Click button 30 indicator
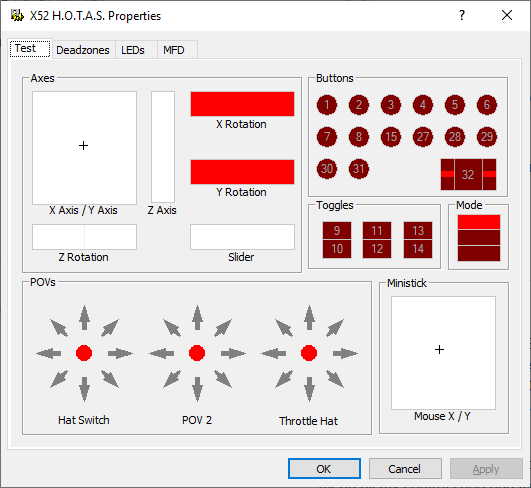The width and height of the screenshot is (531, 488). (327, 169)
